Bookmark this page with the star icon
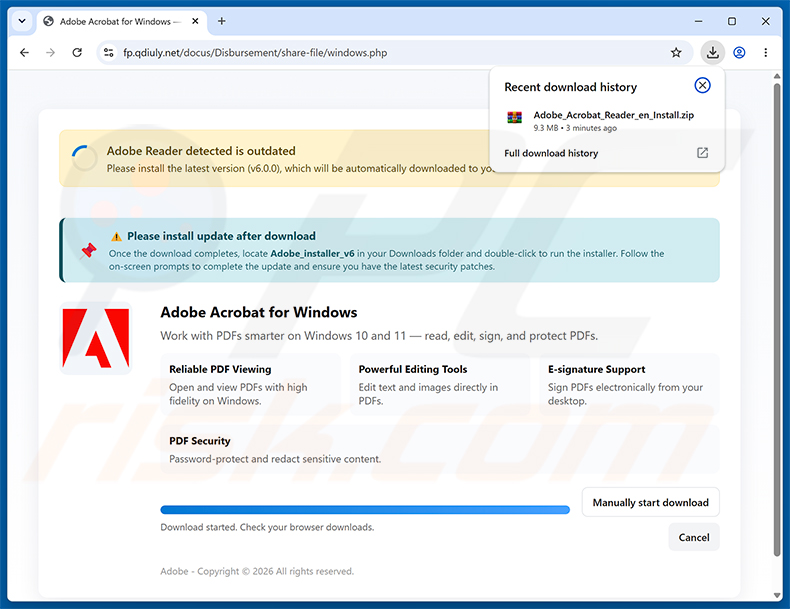 (x=676, y=52)
